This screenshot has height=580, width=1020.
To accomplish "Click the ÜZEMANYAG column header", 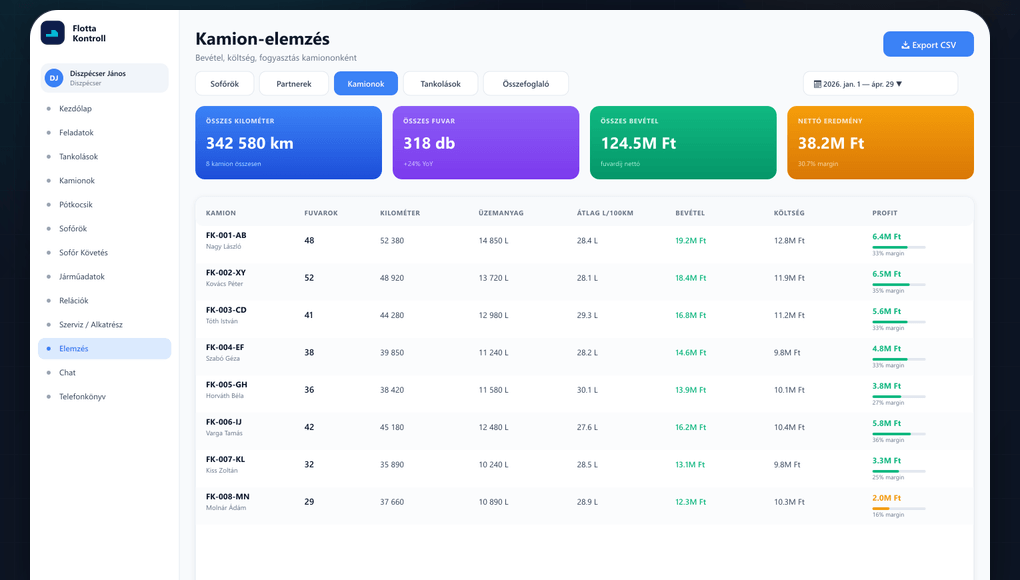I will point(501,213).
